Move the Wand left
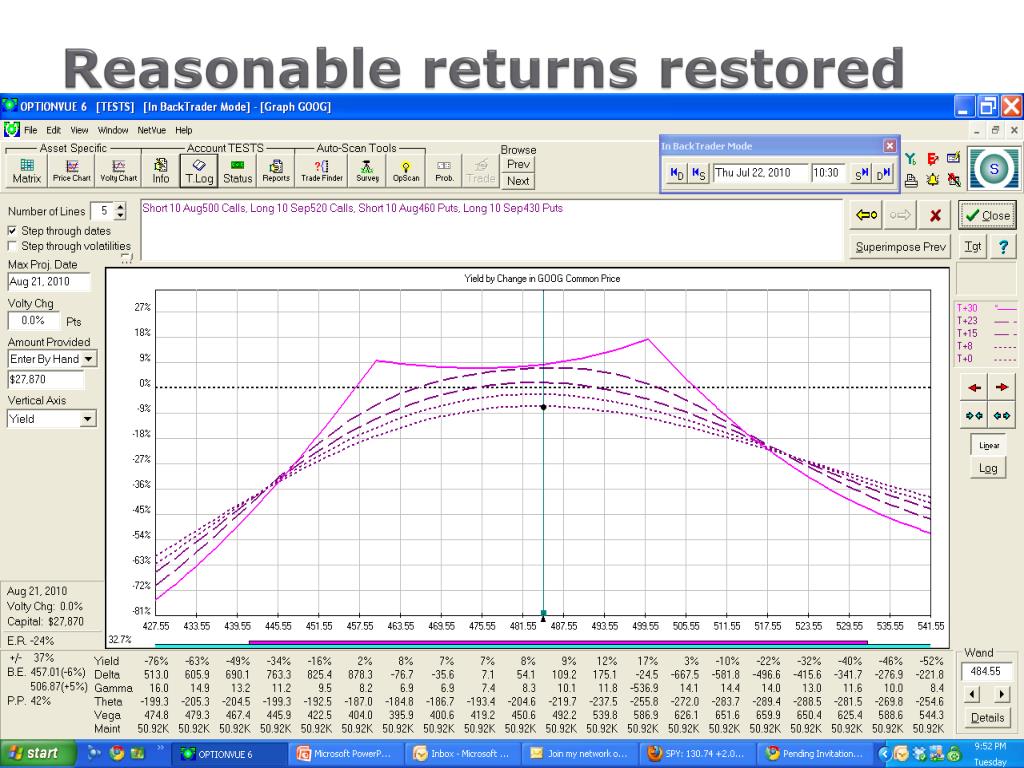The image size is (1024, 768). pyautogui.click(x=972, y=694)
